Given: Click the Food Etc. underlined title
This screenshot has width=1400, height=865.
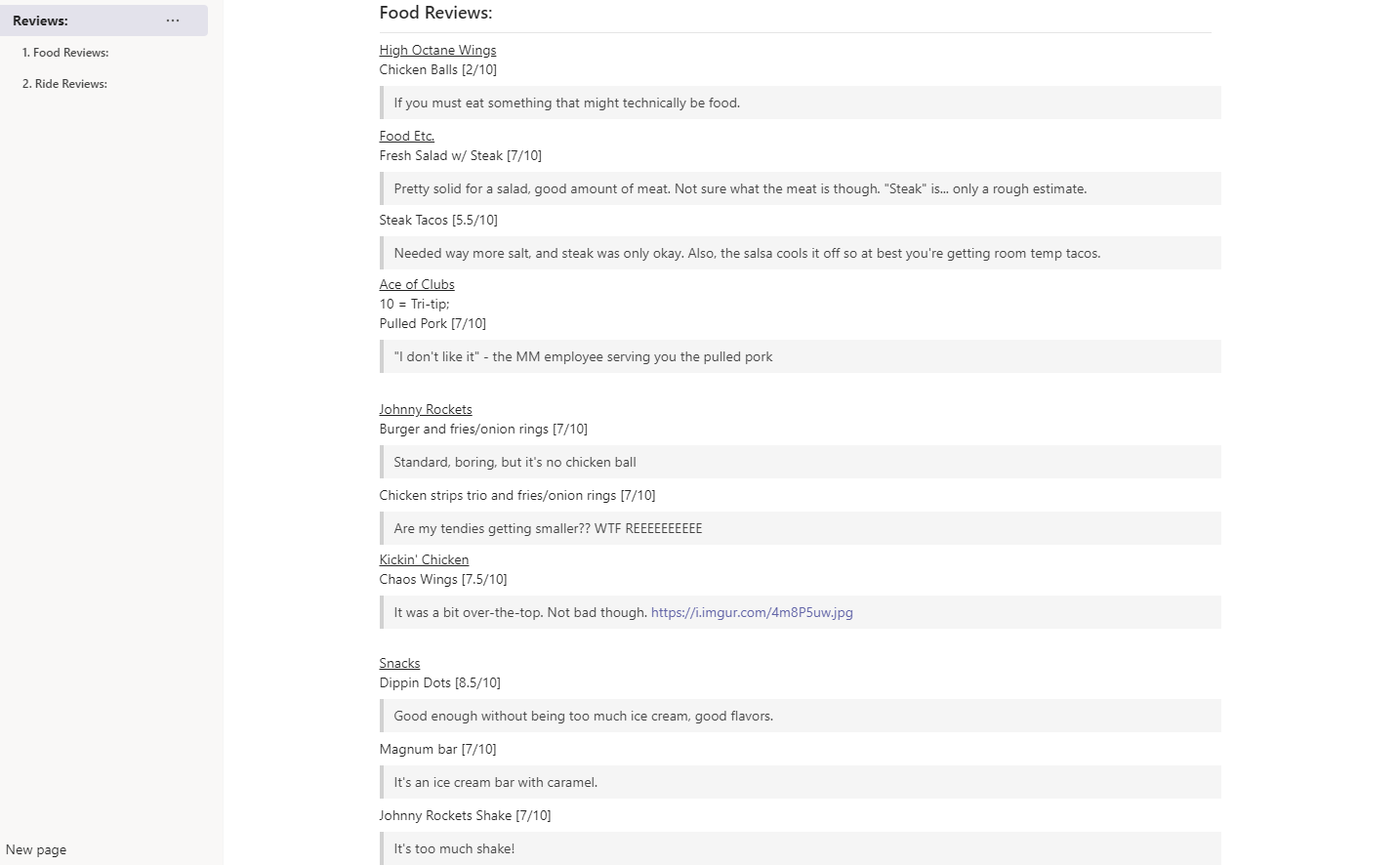Looking at the screenshot, I should tap(406, 137).
